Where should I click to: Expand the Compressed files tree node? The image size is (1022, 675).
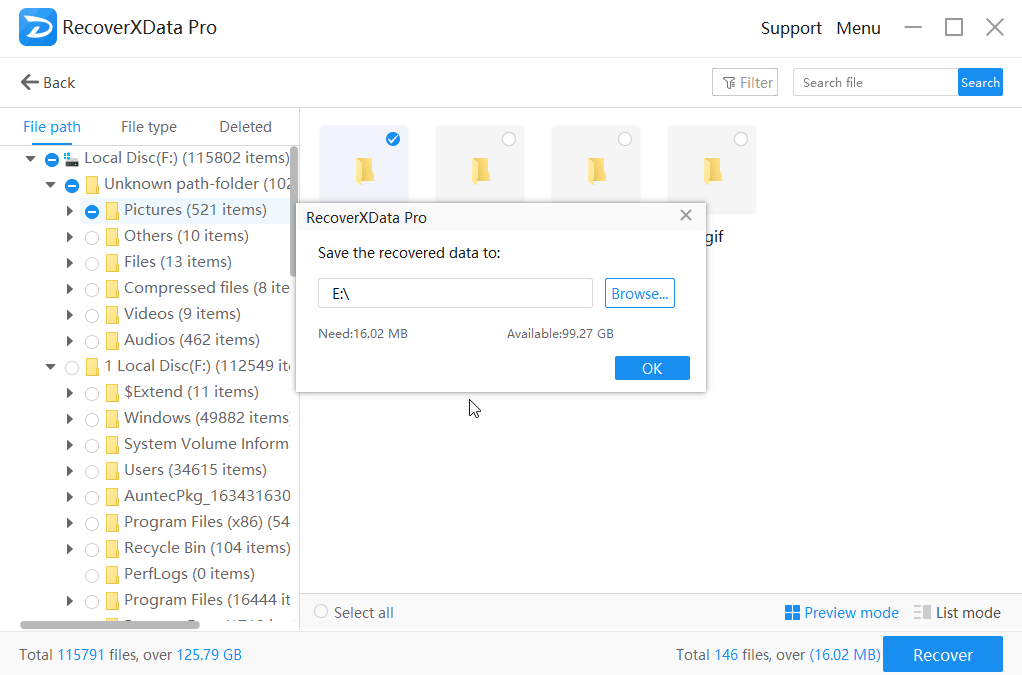pyautogui.click(x=70, y=289)
